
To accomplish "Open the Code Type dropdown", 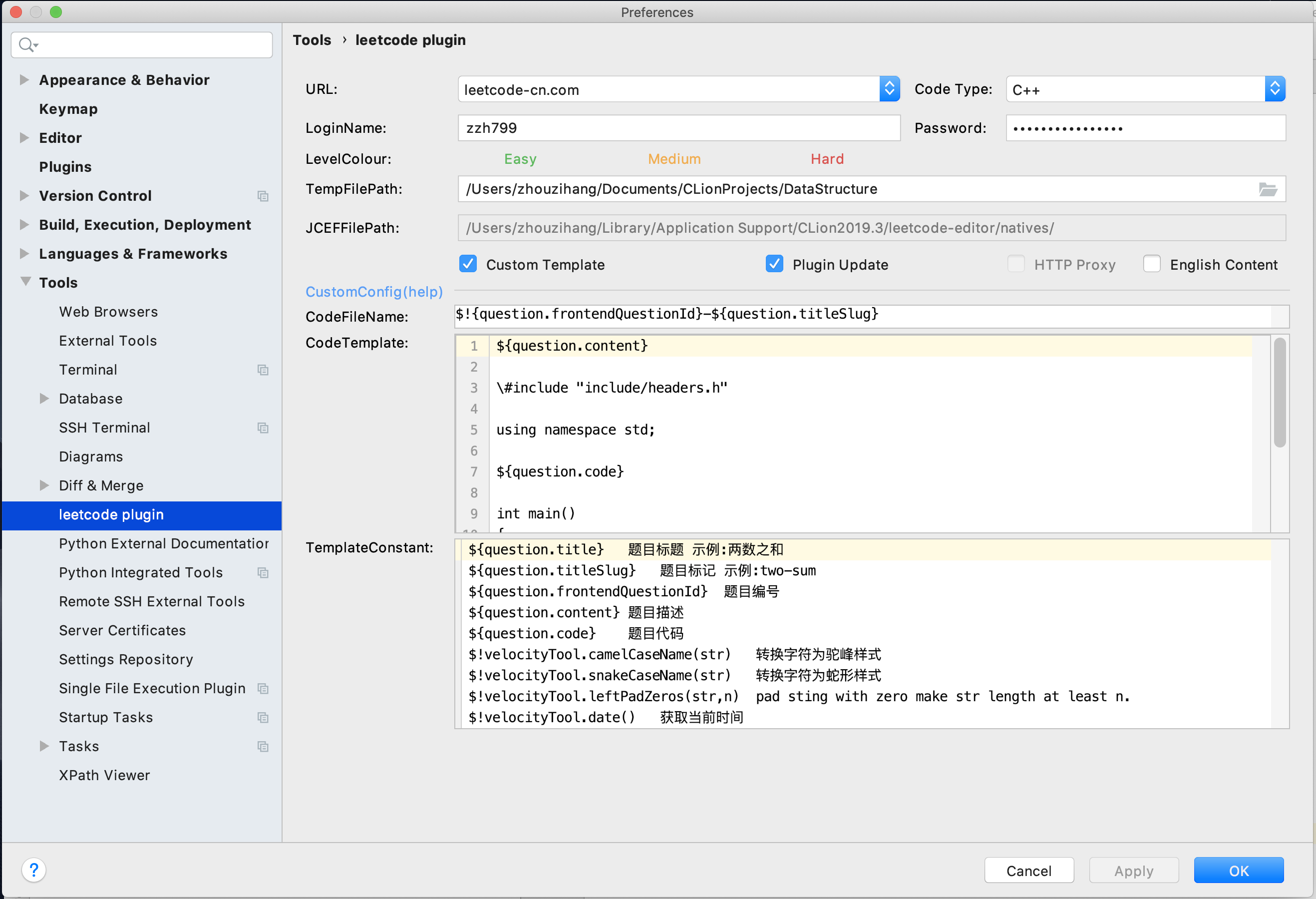I will click(1274, 89).
